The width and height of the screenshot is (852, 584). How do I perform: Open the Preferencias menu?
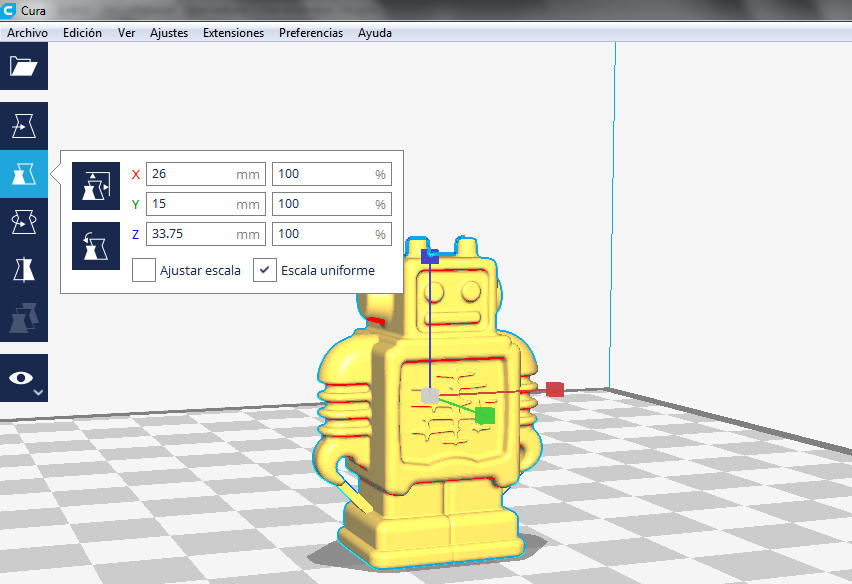point(310,33)
